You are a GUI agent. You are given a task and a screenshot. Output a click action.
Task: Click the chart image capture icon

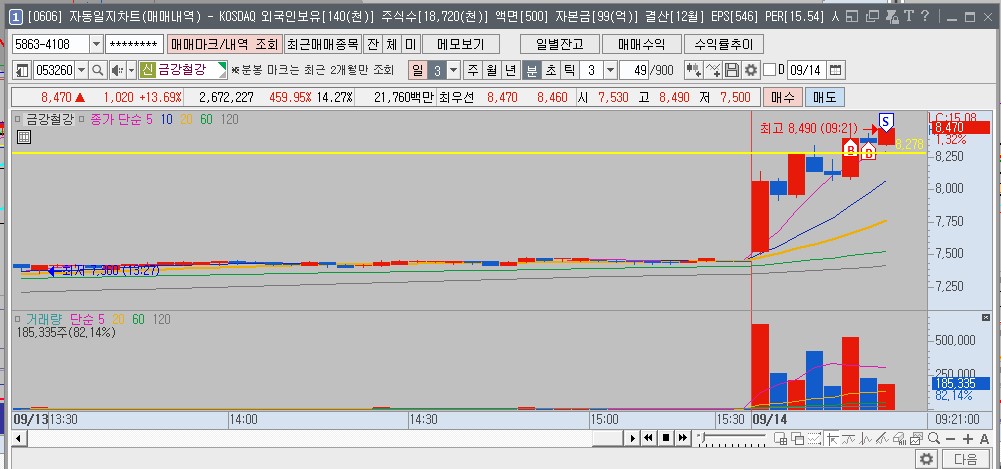[917, 438]
